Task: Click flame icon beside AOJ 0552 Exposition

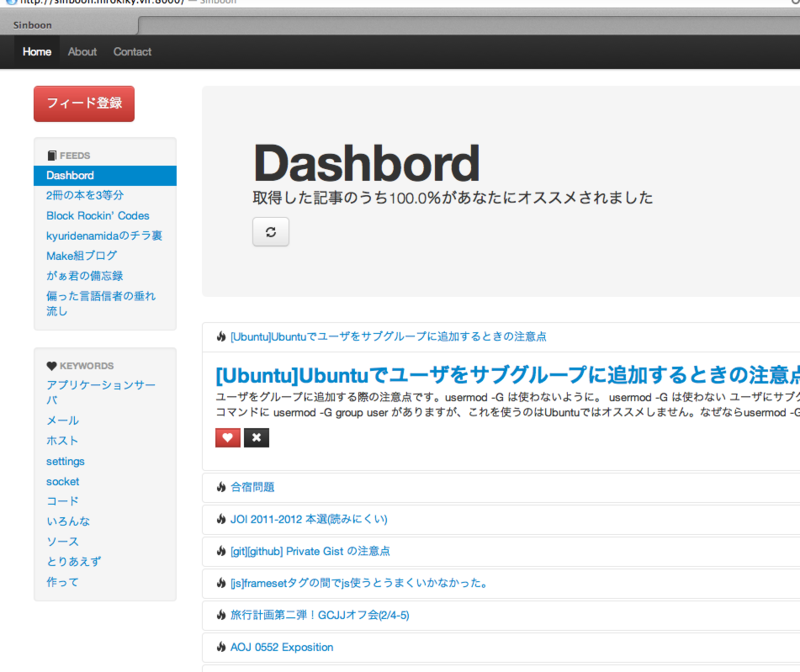Action: [x=221, y=647]
